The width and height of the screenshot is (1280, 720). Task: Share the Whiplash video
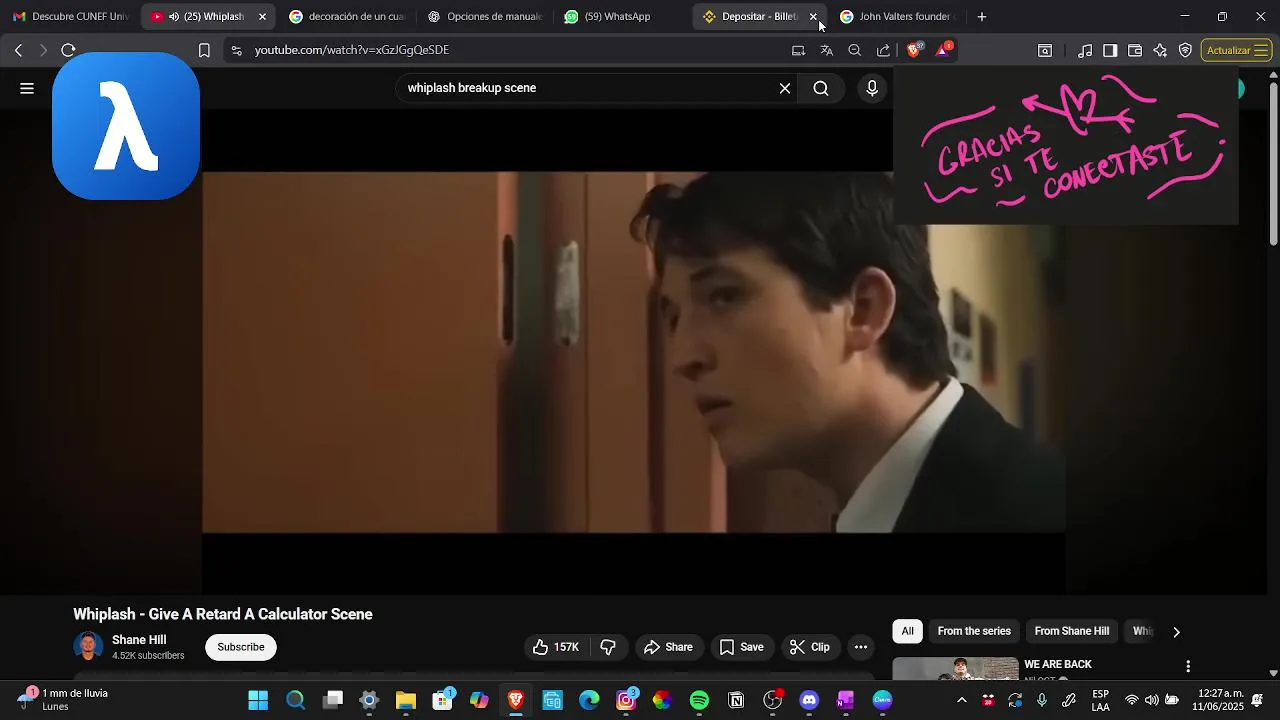click(x=669, y=647)
